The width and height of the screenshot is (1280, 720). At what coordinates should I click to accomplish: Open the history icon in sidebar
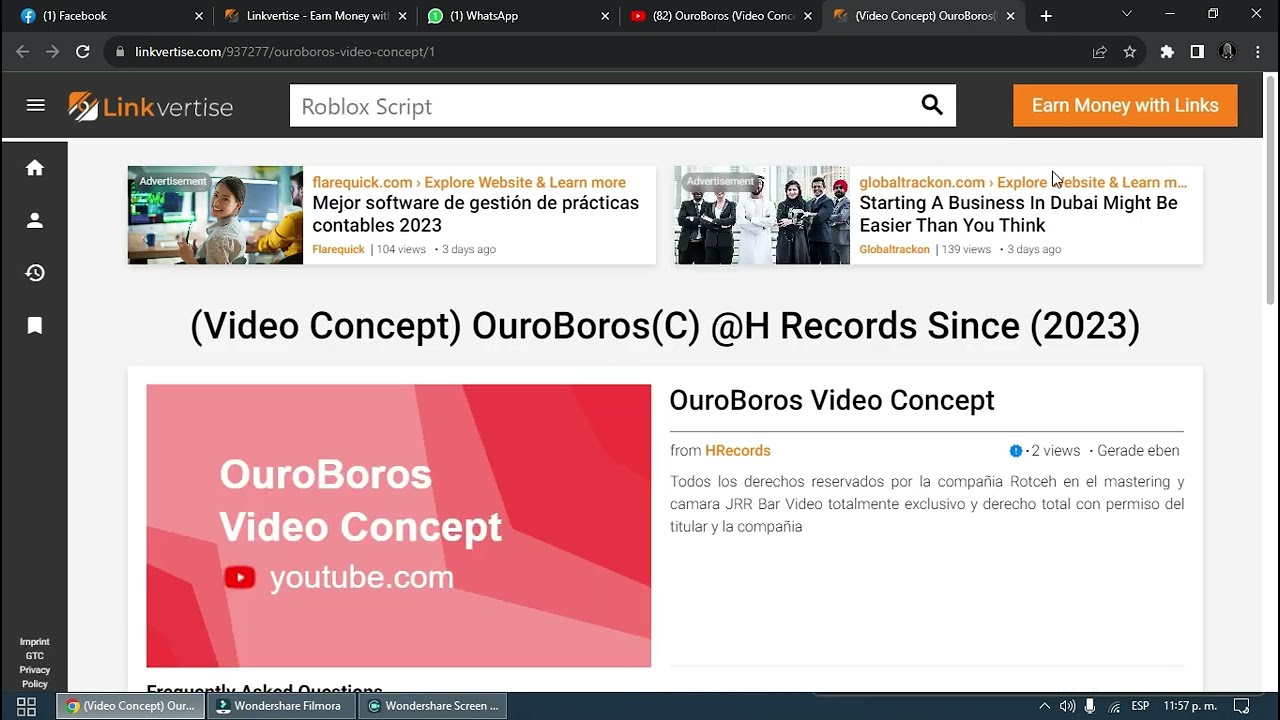pyautogui.click(x=35, y=273)
